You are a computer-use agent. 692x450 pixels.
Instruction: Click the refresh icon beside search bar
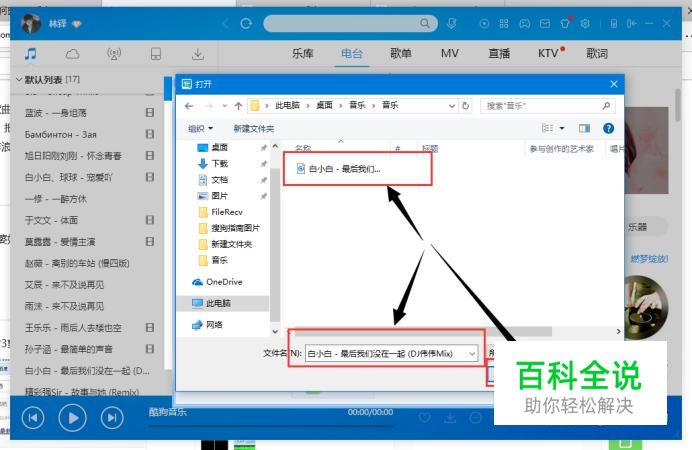click(x=246, y=23)
